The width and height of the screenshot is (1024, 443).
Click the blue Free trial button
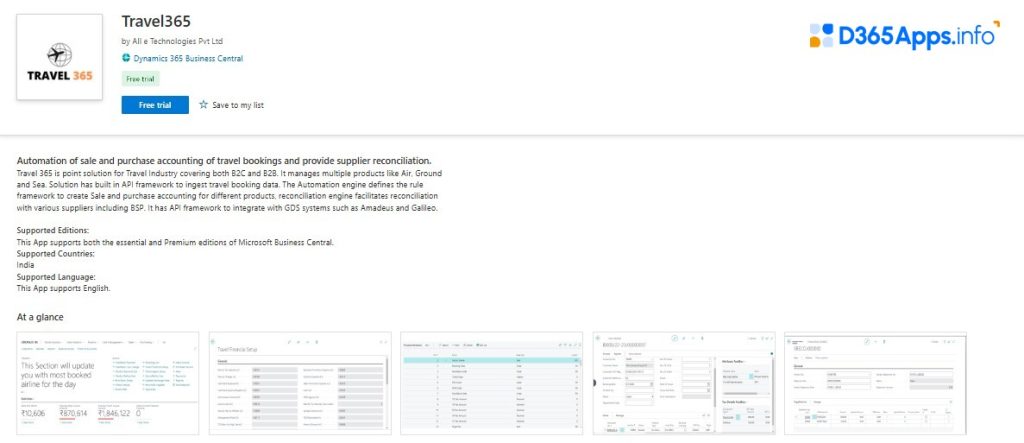(x=155, y=105)
